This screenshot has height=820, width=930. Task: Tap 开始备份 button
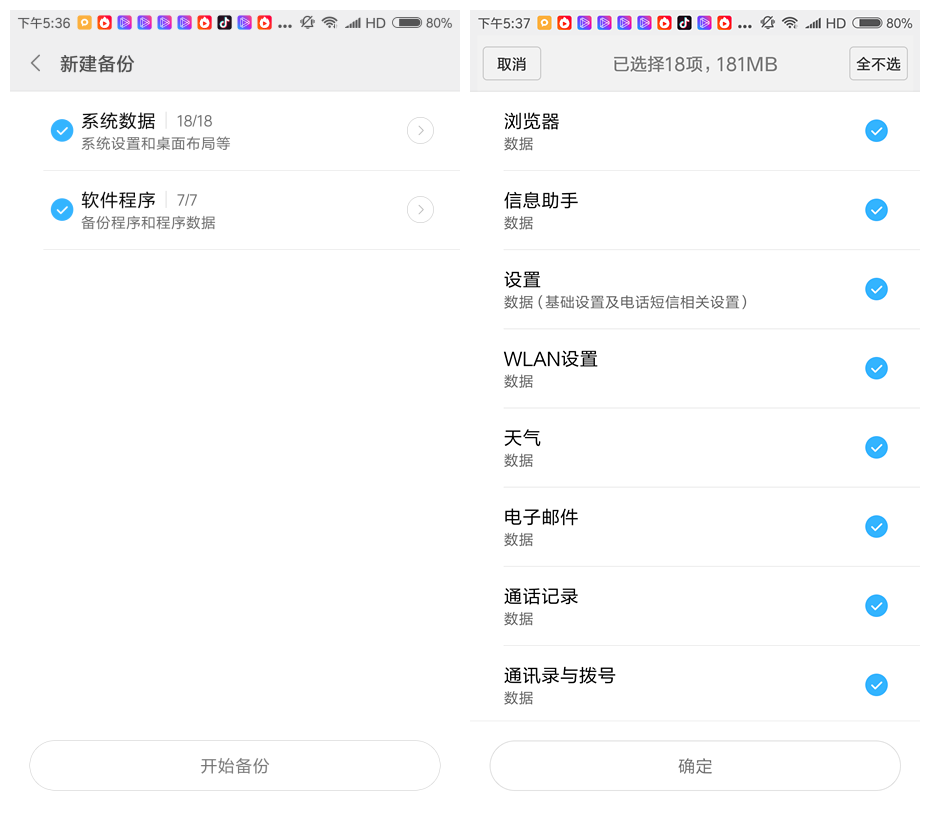[x=235, y=765]
